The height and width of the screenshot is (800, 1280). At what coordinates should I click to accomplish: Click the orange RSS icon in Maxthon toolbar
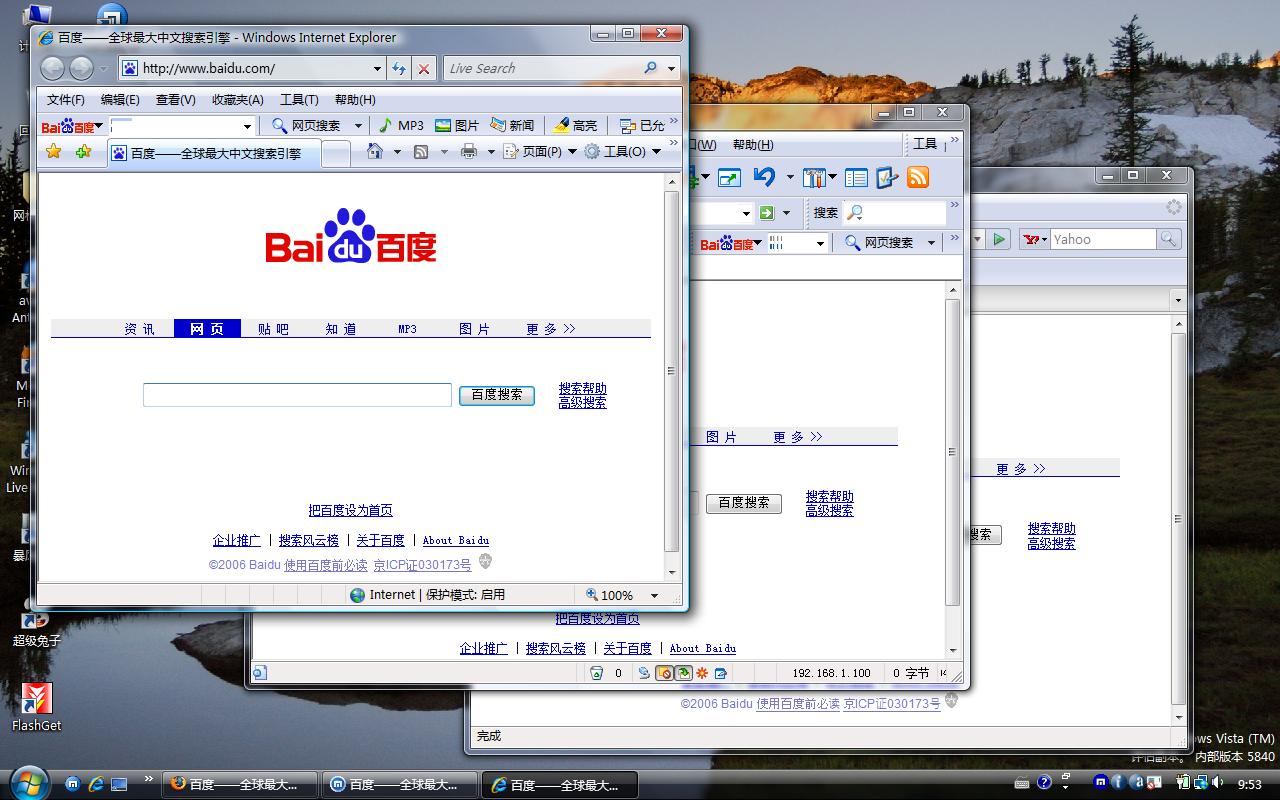[x=918, y=178]
